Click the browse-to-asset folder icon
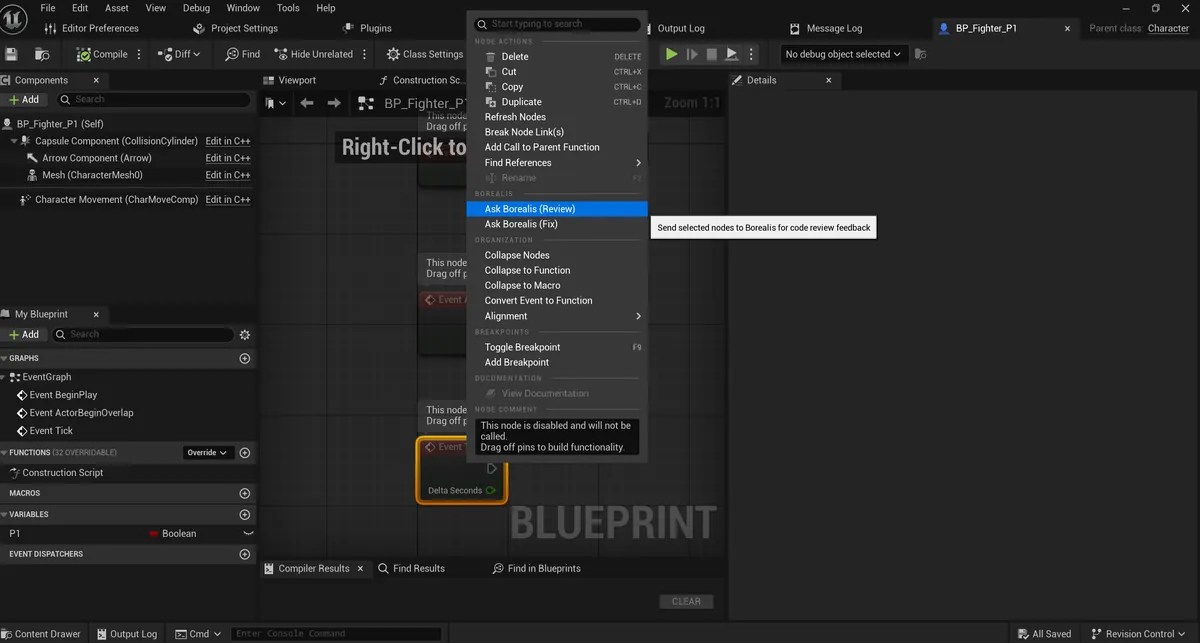This screenshot has height=643, width=1200. pos(42,54)
